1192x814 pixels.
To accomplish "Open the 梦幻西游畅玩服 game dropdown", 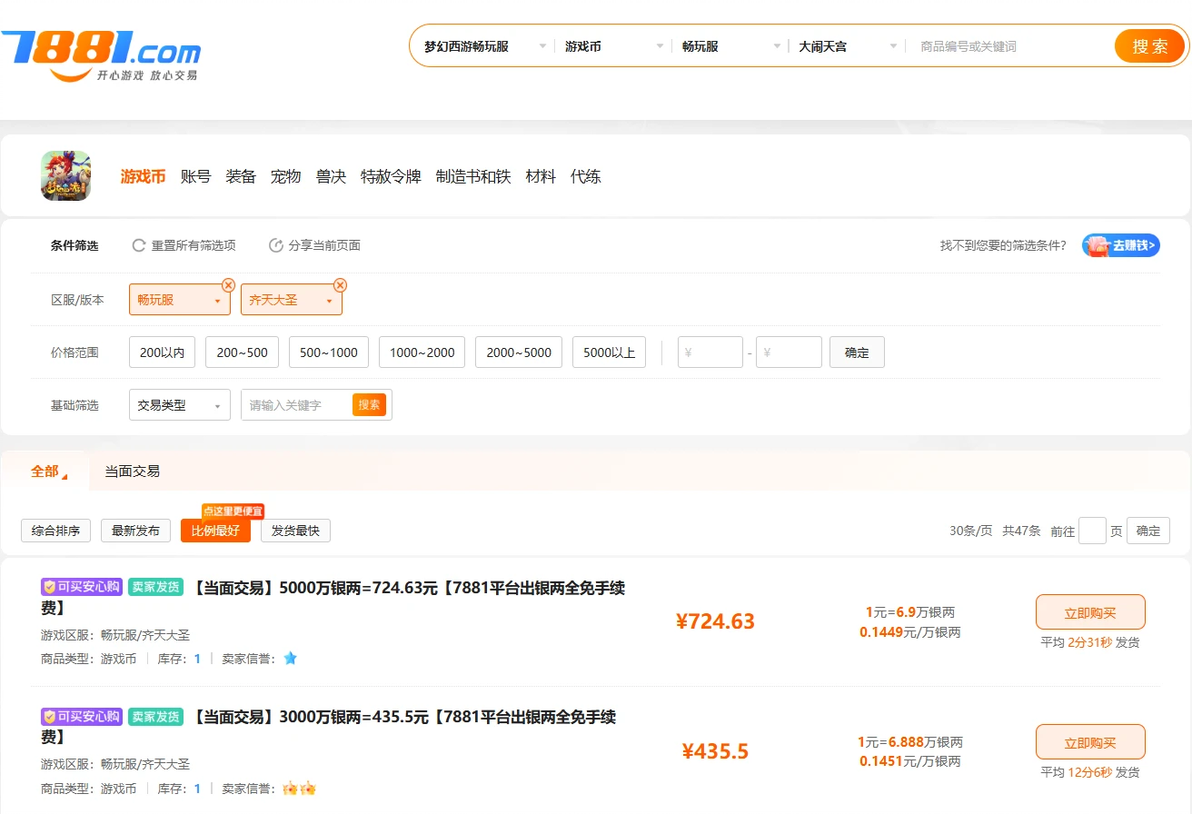I will tap(484, 46).
